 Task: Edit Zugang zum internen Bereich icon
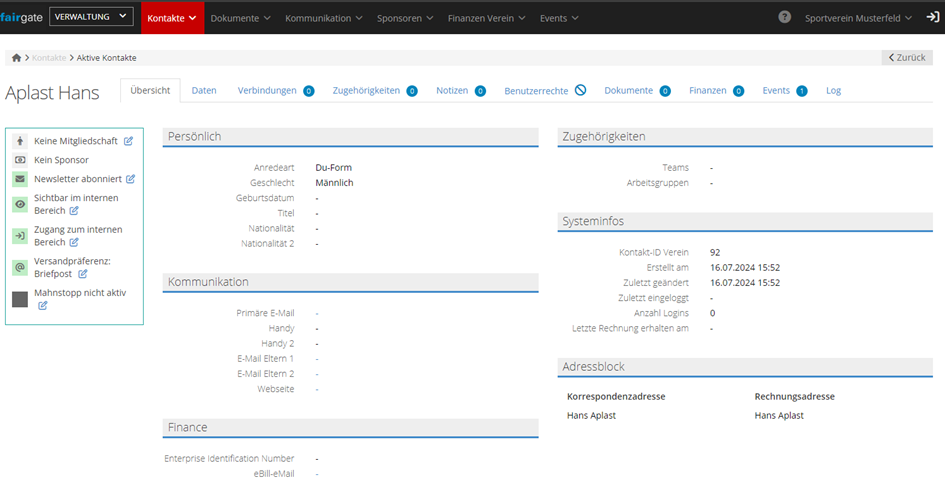point(74,242)
